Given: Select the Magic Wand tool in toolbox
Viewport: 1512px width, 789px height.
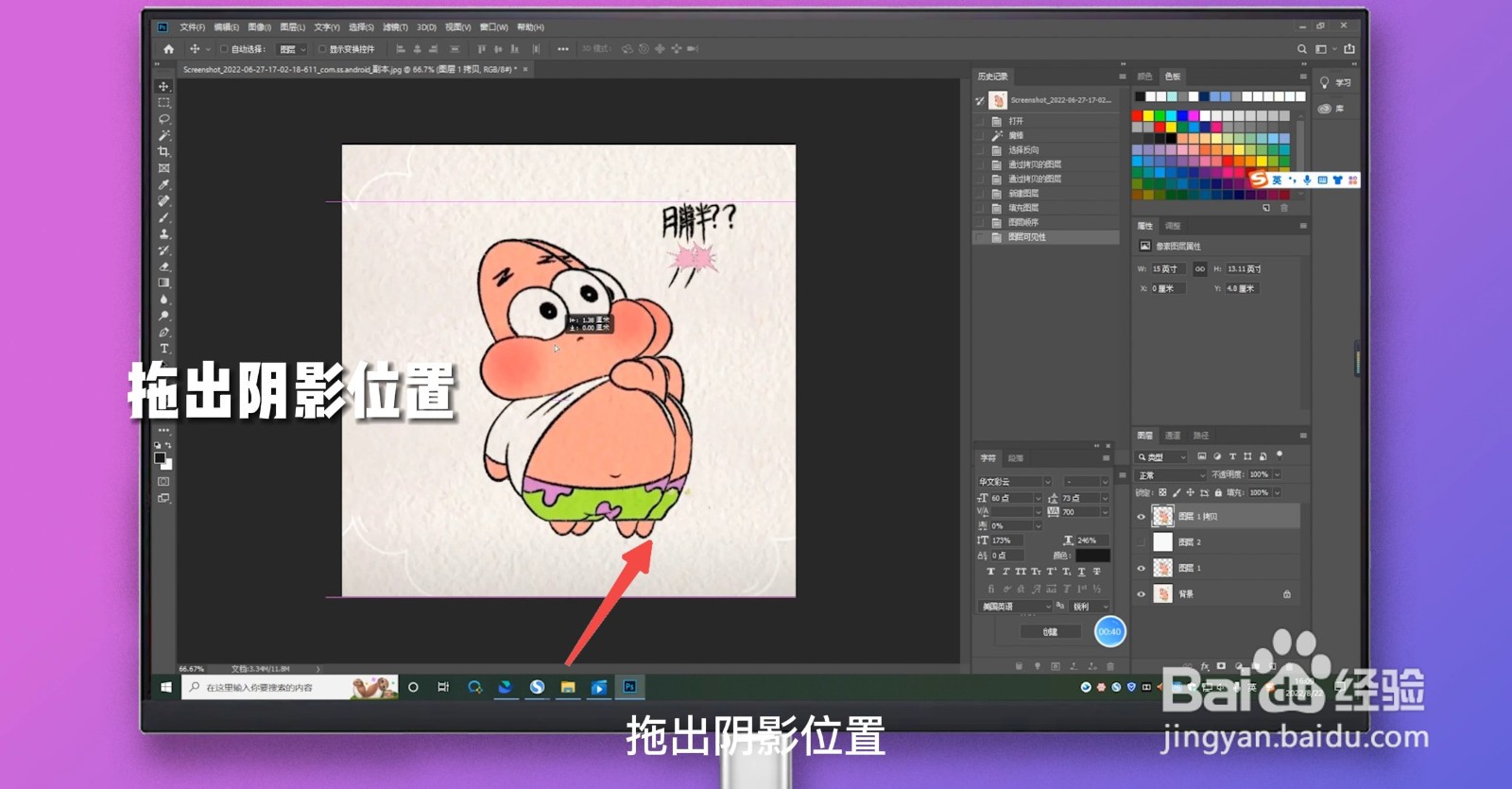Looking at the screenshot, I should click(163, 135).
